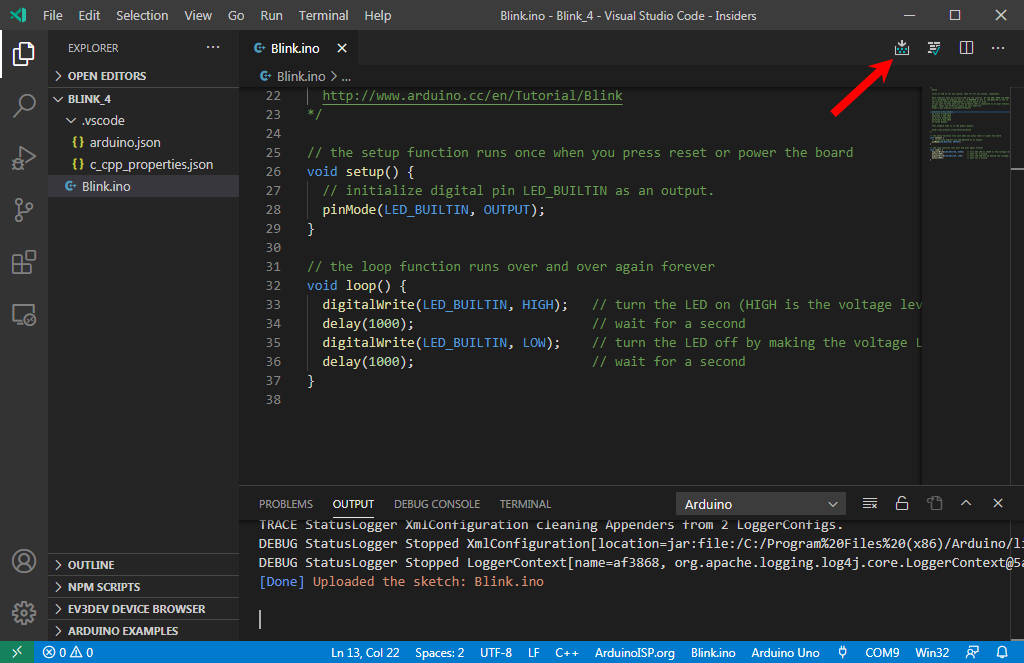This screenshot has height=663, width=1024.
Task: Select the COM9 serial port
Action: pyautogui.click(x=881, y=652)
